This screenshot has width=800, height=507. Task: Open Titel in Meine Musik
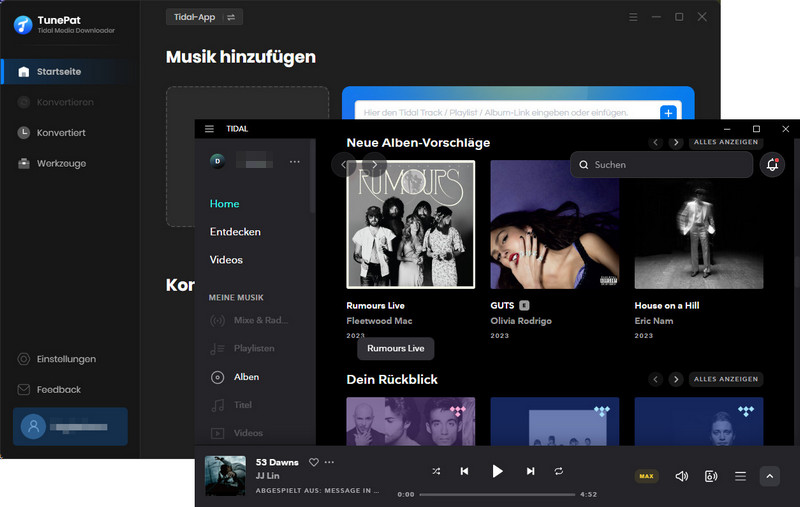(x=232, y=405)
